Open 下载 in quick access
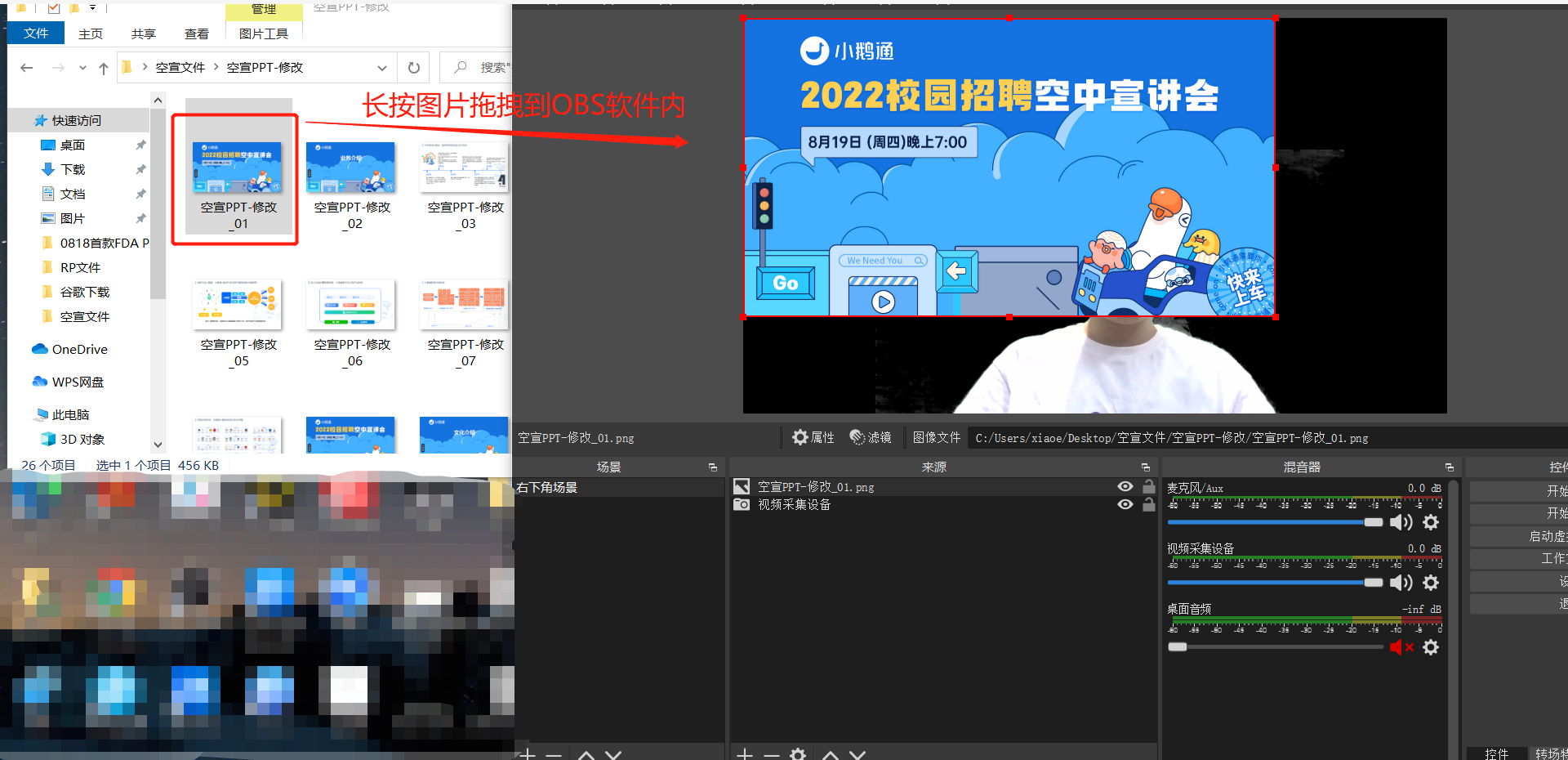 64,169
